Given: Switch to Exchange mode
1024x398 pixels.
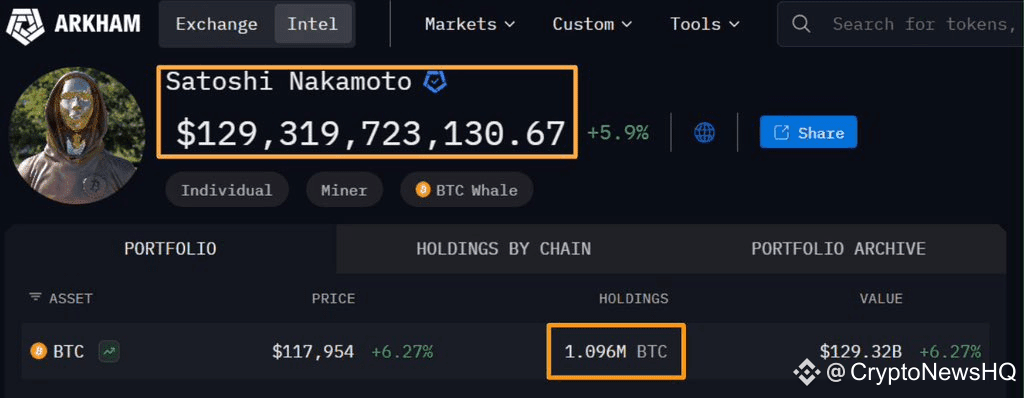Looking at the screenshot, I should (x=216, y=24).
